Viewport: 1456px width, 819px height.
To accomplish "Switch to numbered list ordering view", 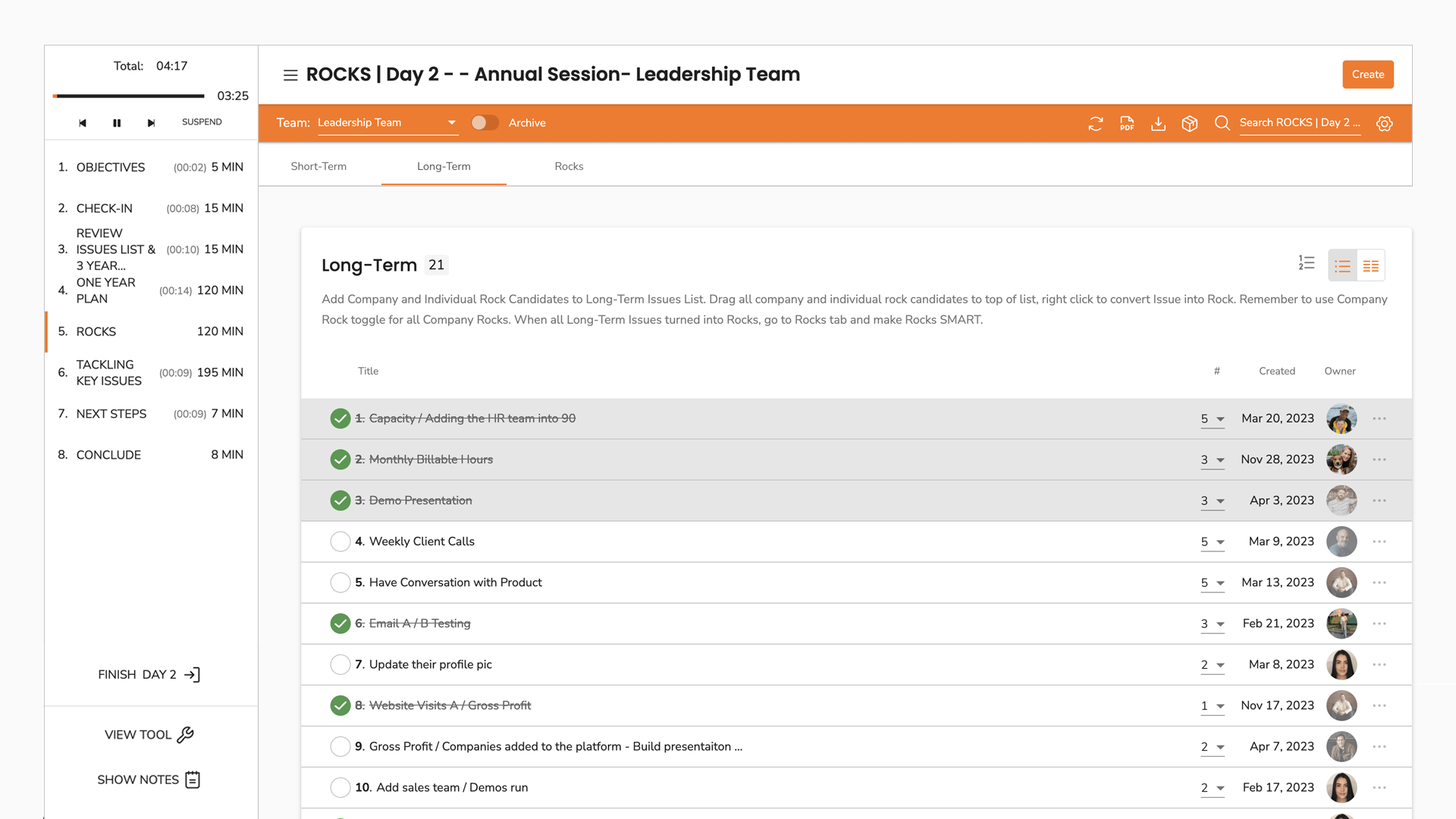I will (x=1307, y=262).
